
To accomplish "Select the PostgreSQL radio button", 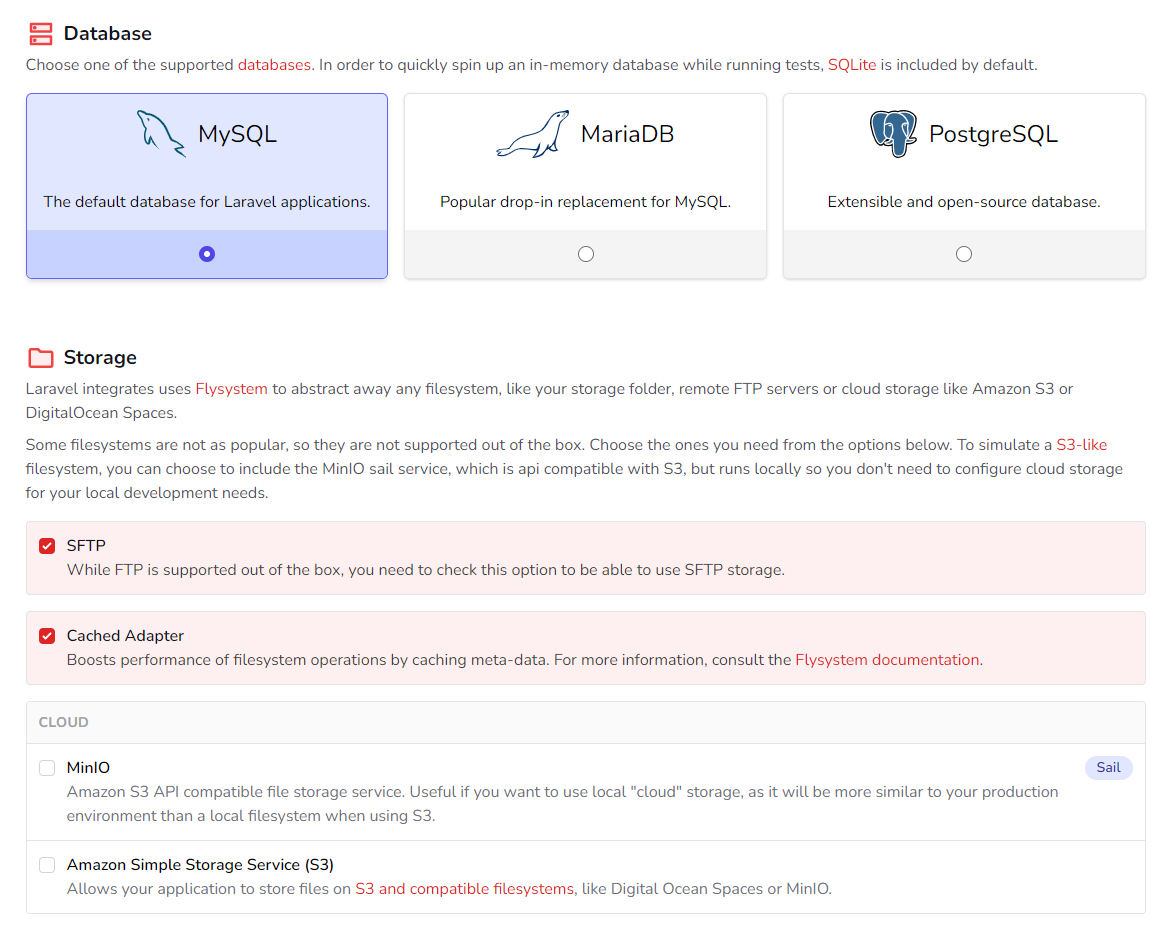I will click(x=963, y=254).
